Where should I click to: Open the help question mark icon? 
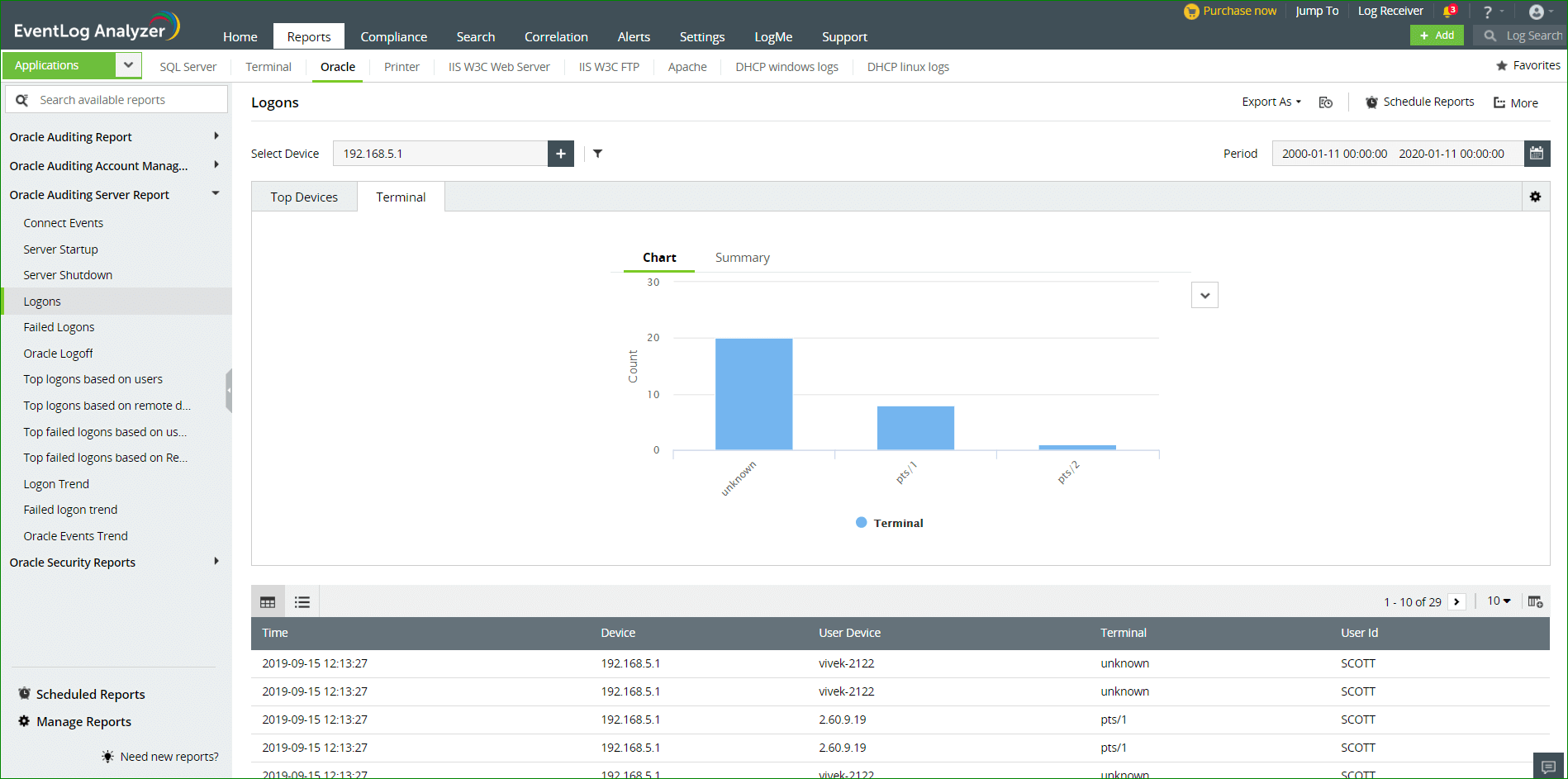(x=1487, y=12)
